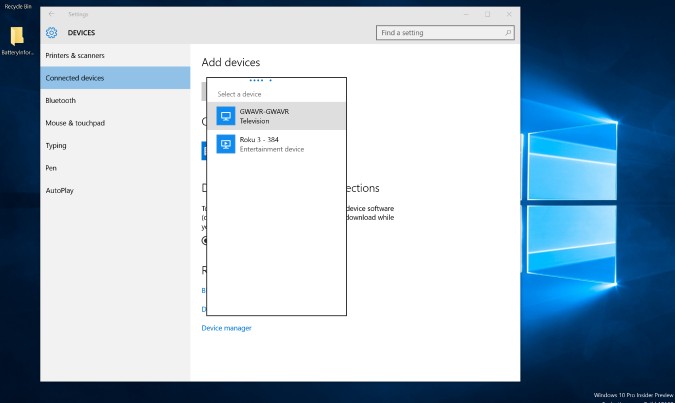This screenshot has height=403, width=675.
Task: Click the Devices gear icon
Action: (52, 33)
